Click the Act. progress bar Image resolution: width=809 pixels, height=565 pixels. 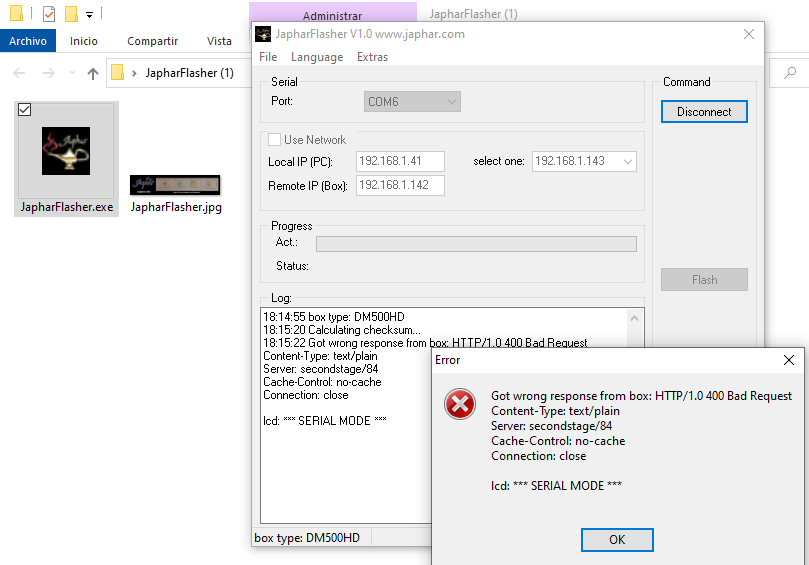click(x=476, y=244)
